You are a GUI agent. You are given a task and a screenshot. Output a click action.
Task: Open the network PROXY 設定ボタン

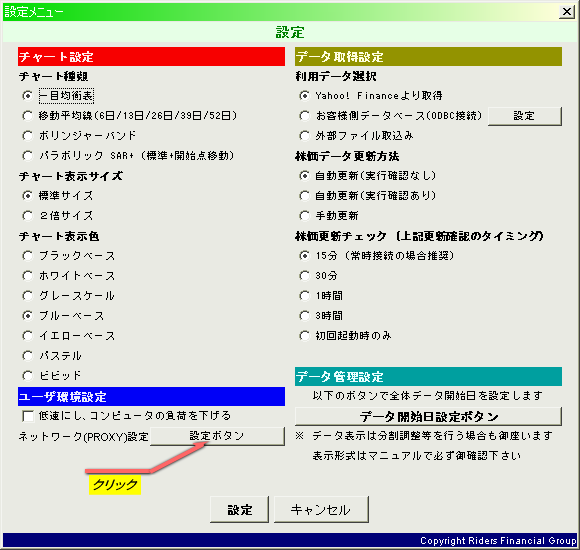[218, 436]
